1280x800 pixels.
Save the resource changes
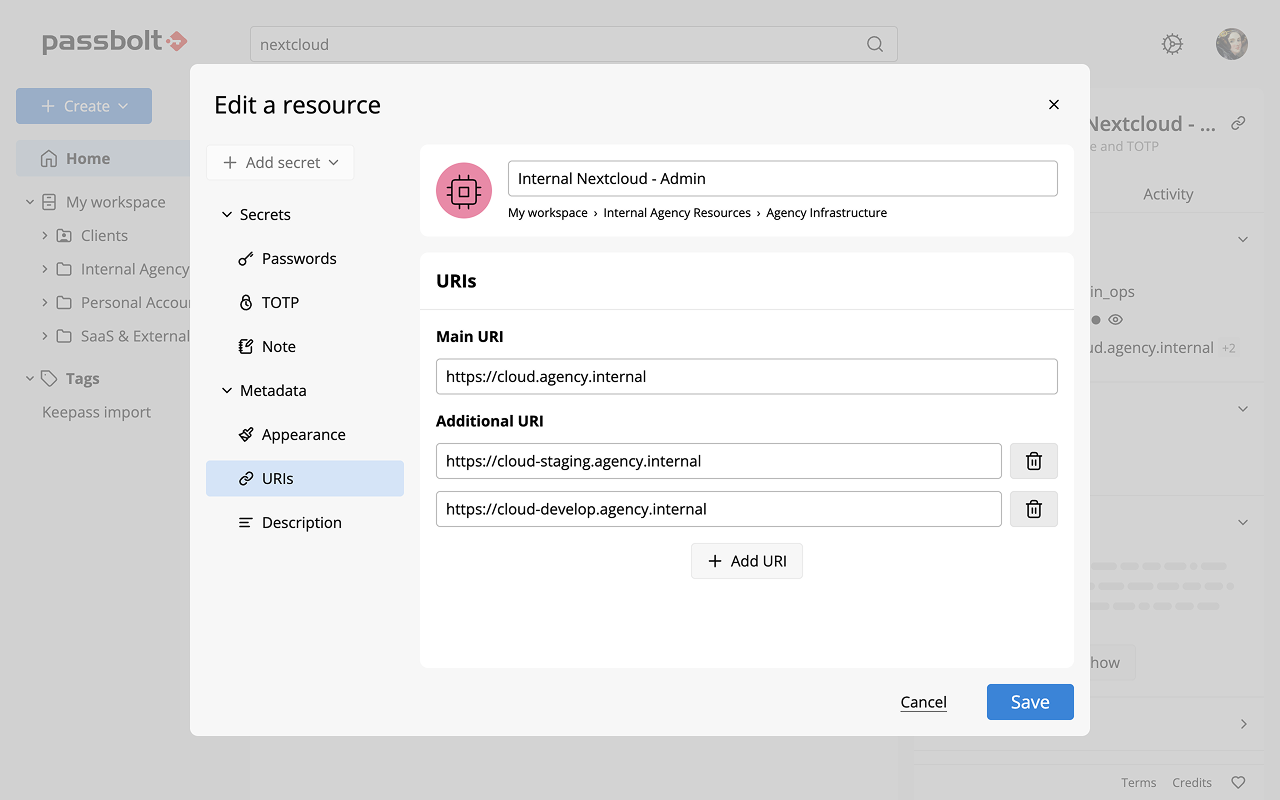click(1029, 702)
